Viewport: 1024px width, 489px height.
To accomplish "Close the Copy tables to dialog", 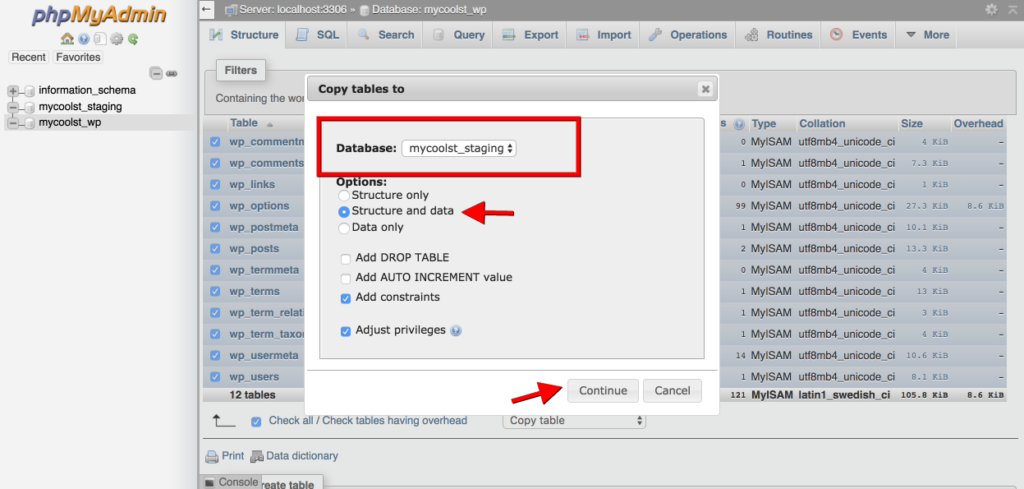I will (705, 89).
